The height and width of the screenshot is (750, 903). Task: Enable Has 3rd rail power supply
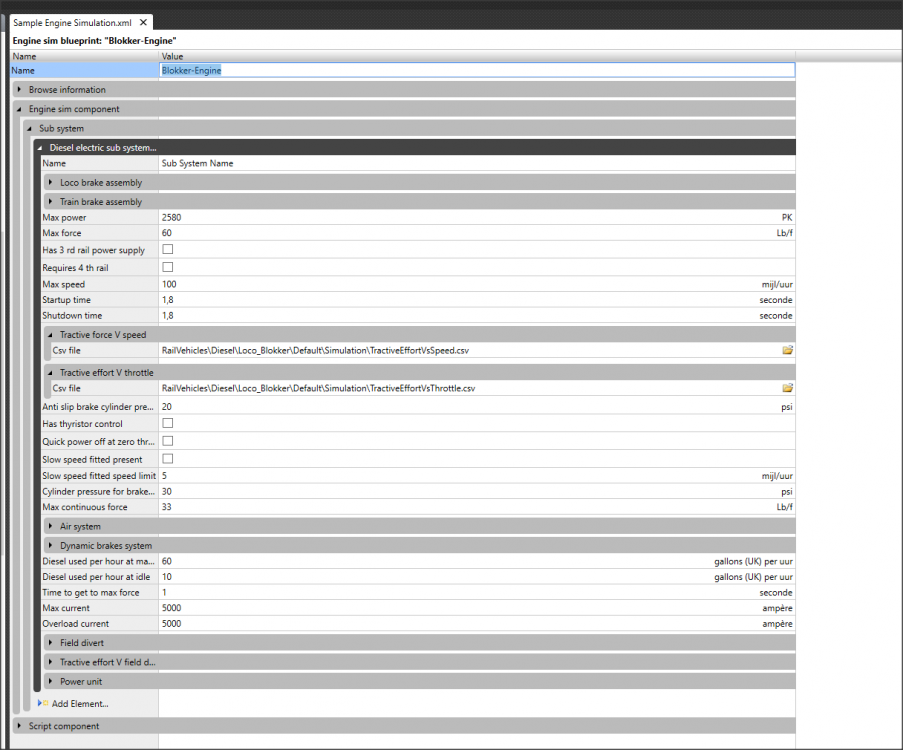(168, 250)
